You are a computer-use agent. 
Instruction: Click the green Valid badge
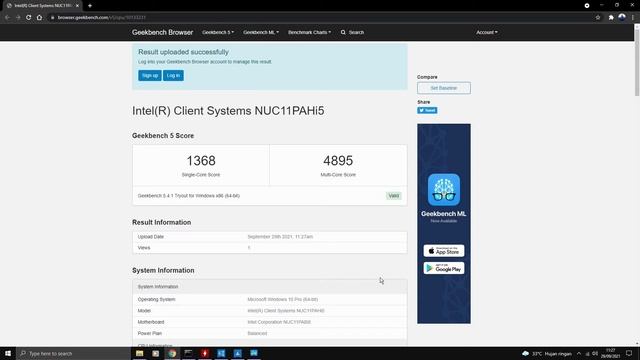pos(393,196)
